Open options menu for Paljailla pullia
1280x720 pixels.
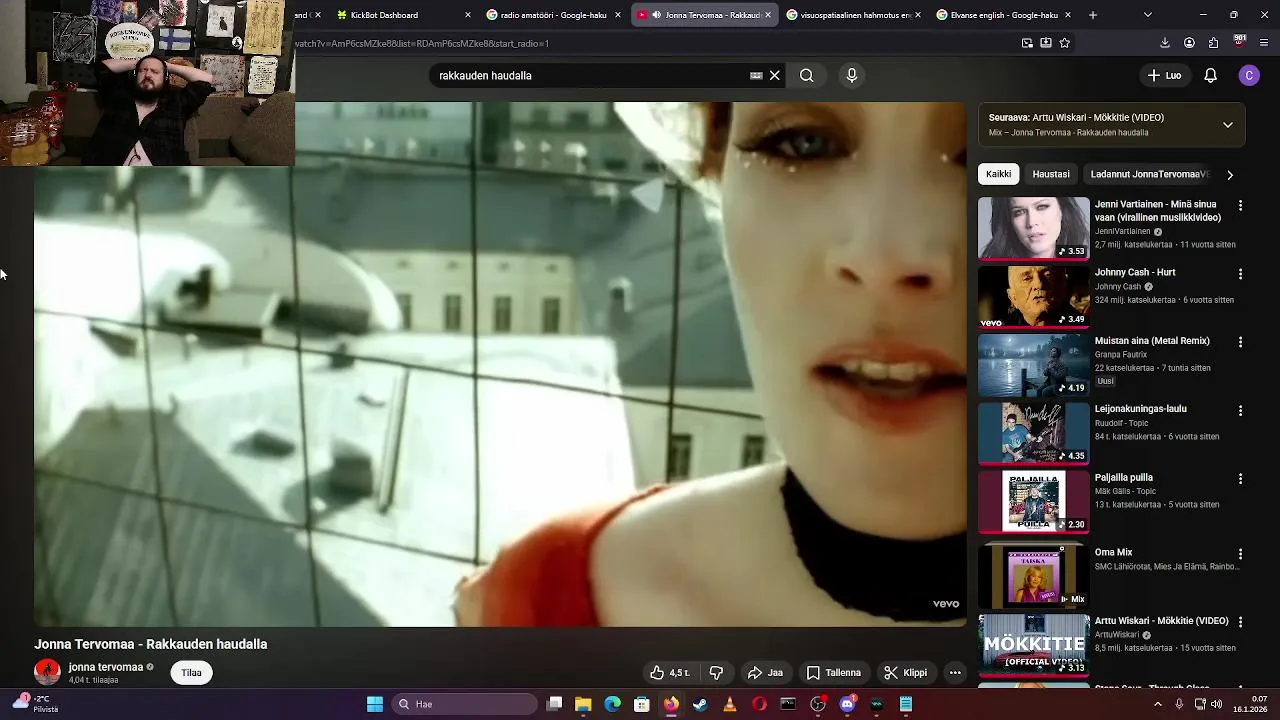click(1240, 479)
